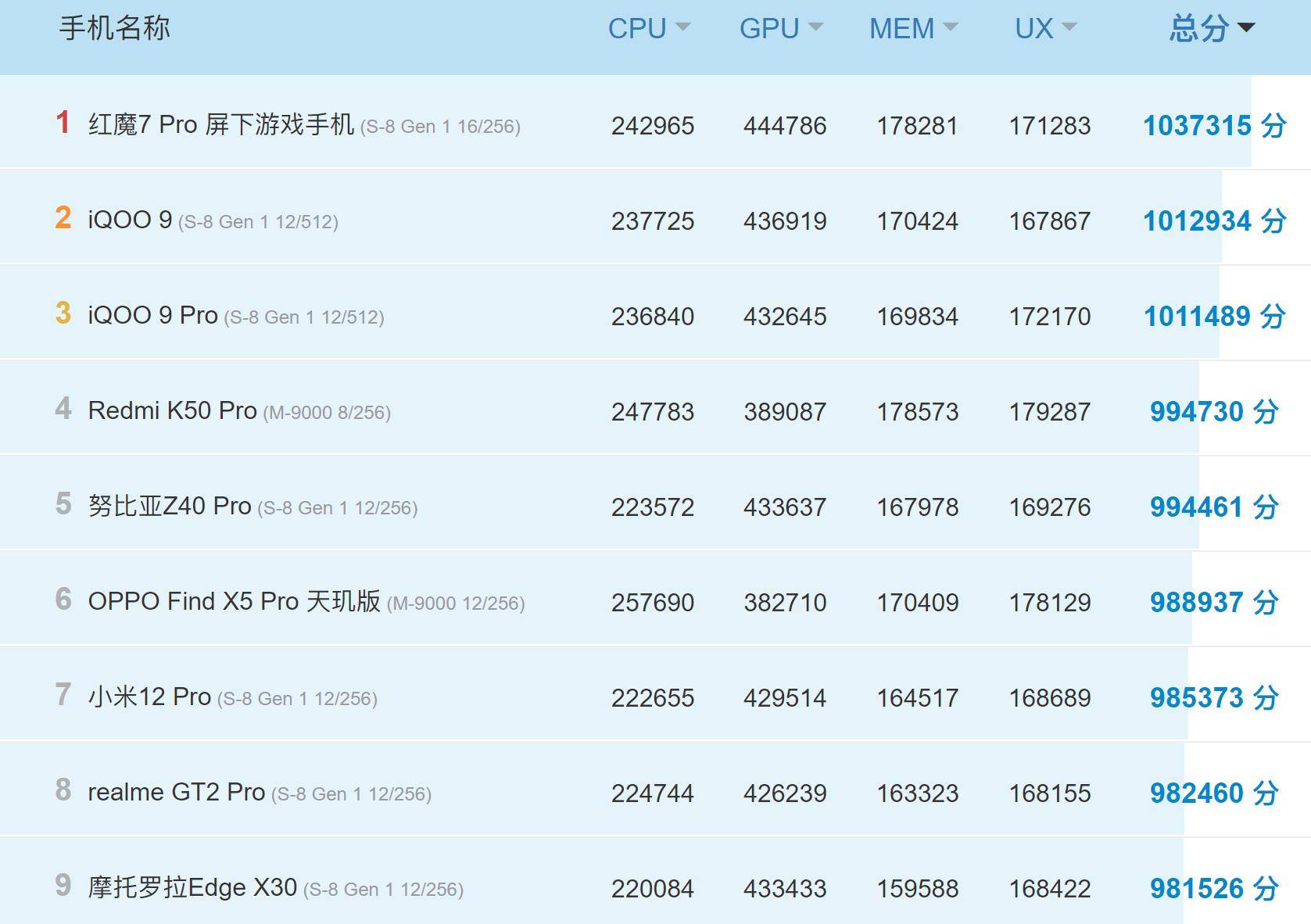
Task: Click MEM score 178573
Action: (x=917, y=412)
